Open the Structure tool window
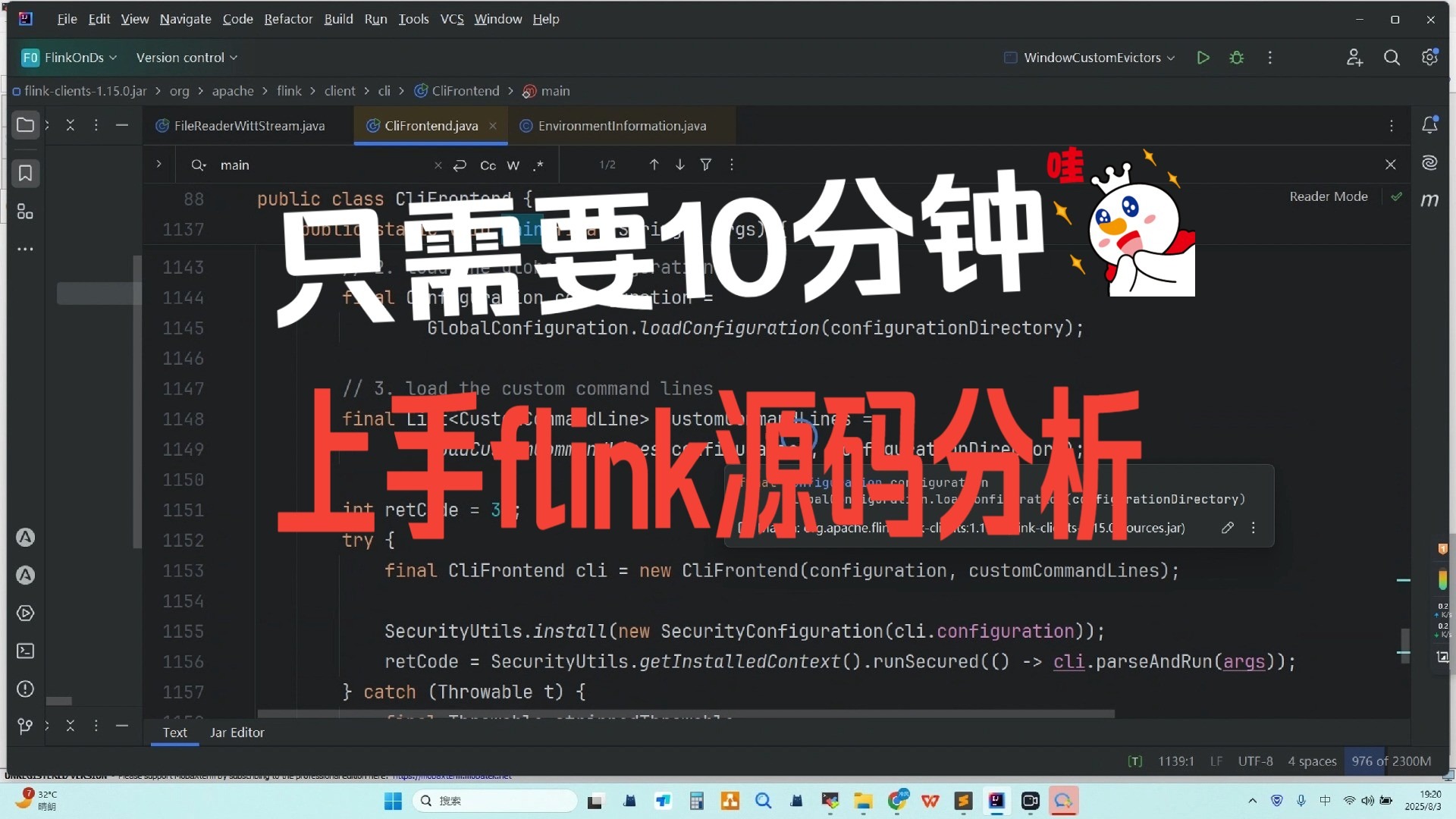The height and width of the screenshot is (819, 1456). click(x=25, y=212)
